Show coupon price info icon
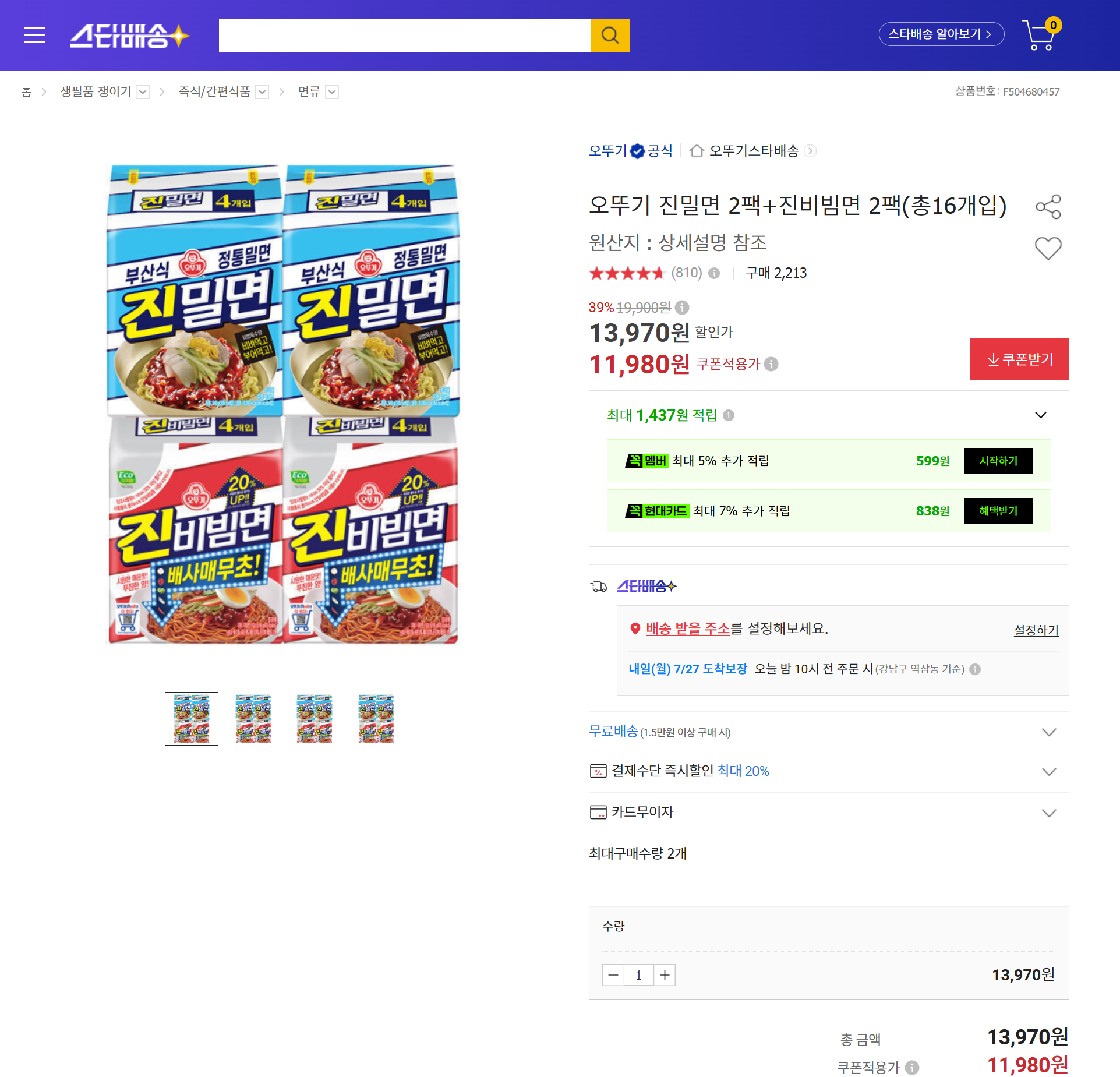1120x1077 pixels. click(x=771, y=364)
